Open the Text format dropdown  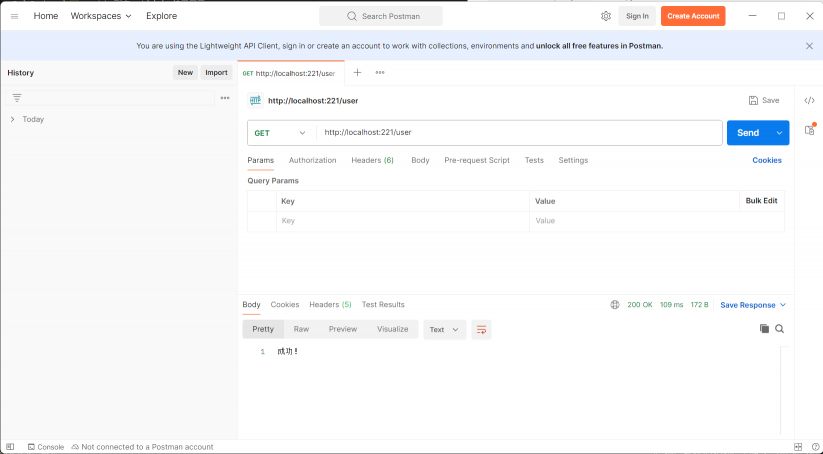coord(444,329)
